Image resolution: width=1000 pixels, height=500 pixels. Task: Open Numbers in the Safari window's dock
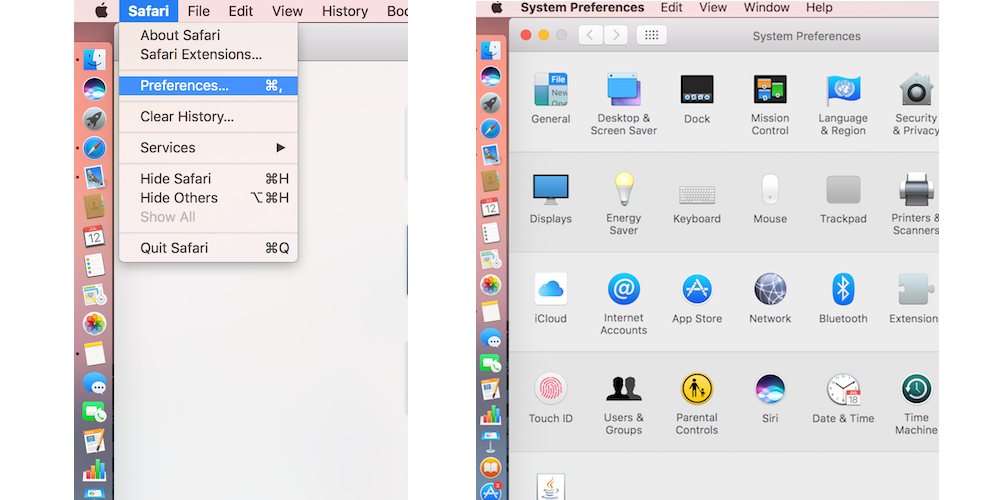(x=94, y=470)
